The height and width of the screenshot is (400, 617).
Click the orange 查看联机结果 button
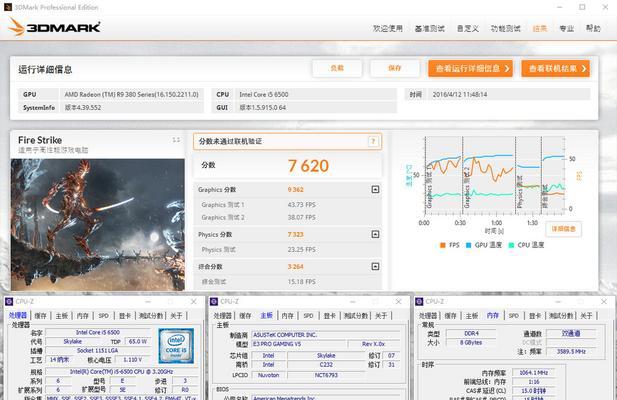pos(555,68)
